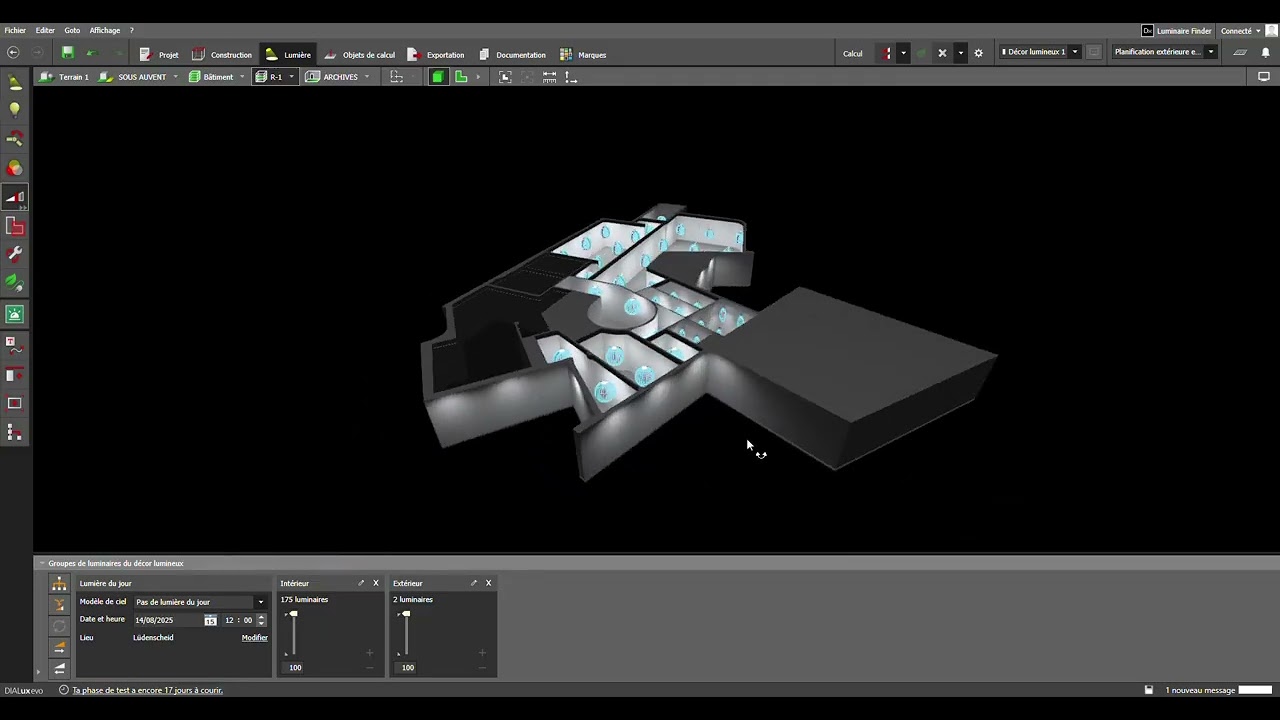Switch to the Projet mode tab

[x=159, y=55]
